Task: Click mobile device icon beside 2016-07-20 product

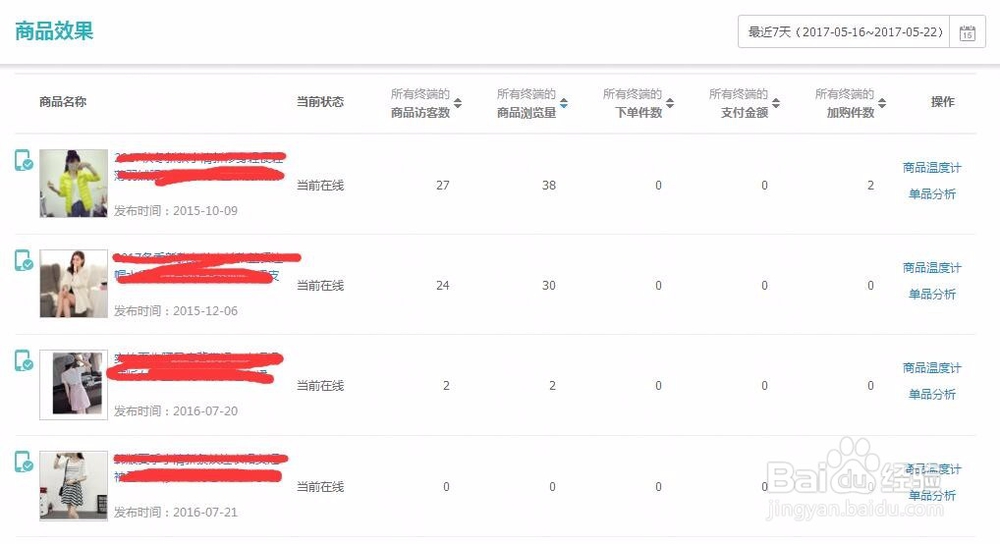Action: (x=24, y=360)
